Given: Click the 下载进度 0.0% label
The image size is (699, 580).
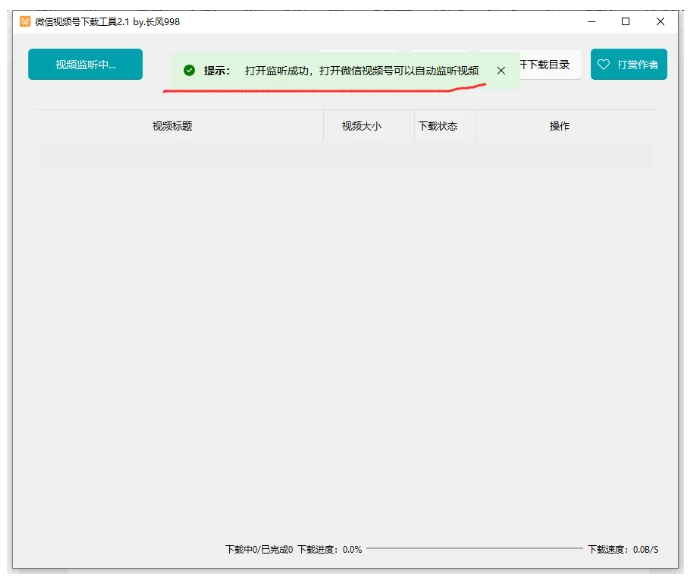Looking at the screenshot, I should coord(329,549).
